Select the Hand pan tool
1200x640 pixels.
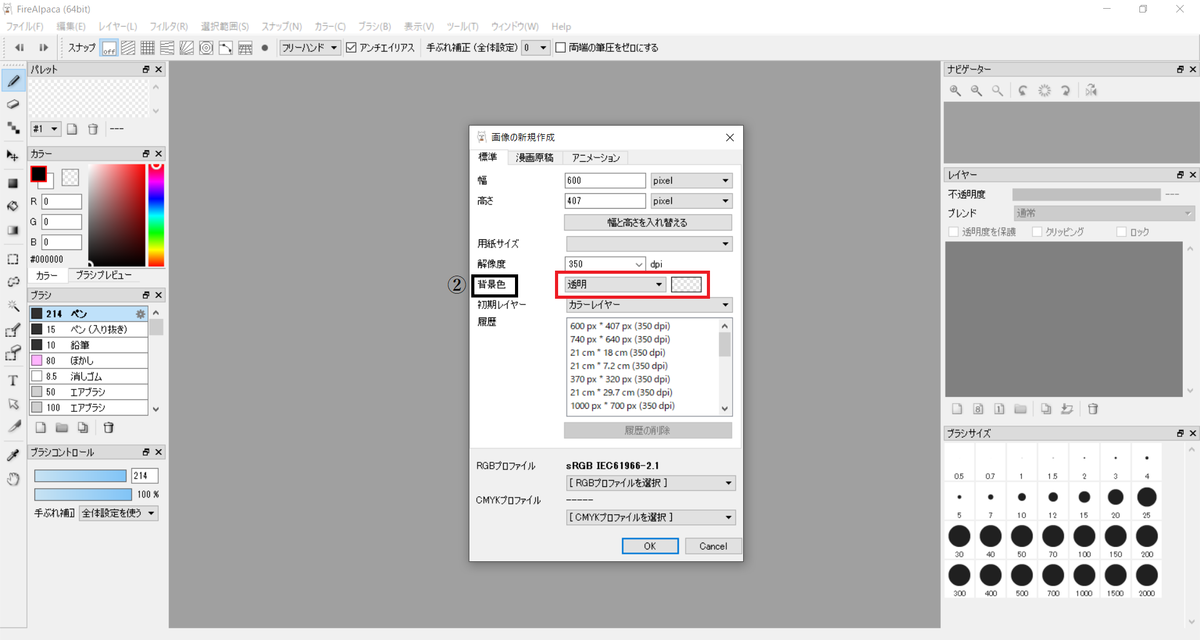[13, 479]
